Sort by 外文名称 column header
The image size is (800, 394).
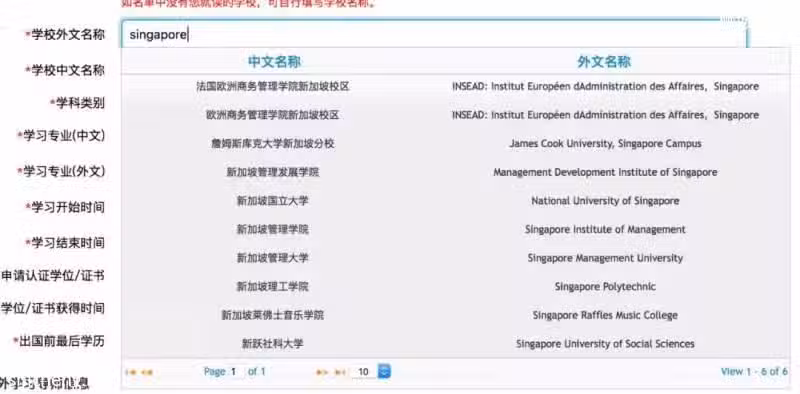point(604,62)
